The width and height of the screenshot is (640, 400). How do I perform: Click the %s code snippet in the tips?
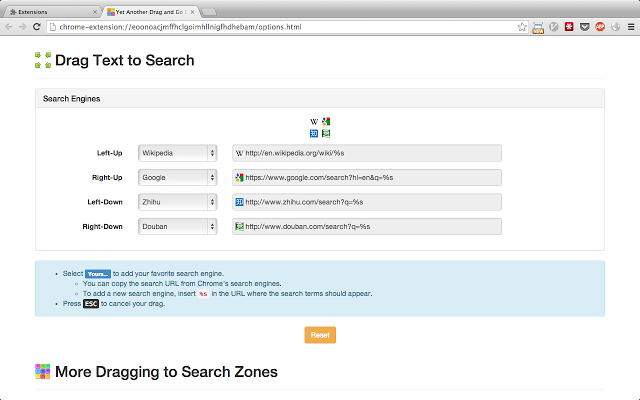(203, 294)
